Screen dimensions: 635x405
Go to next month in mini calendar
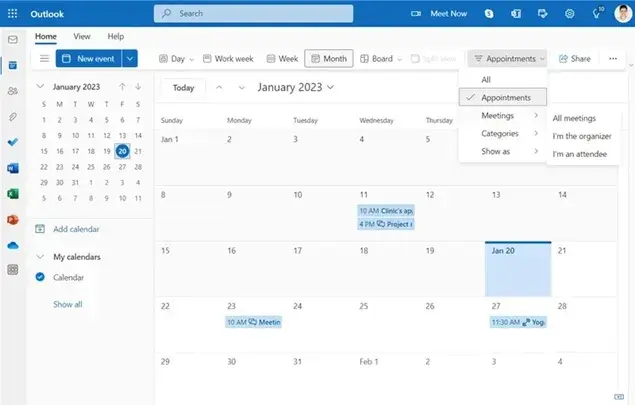tap(138, 87)
